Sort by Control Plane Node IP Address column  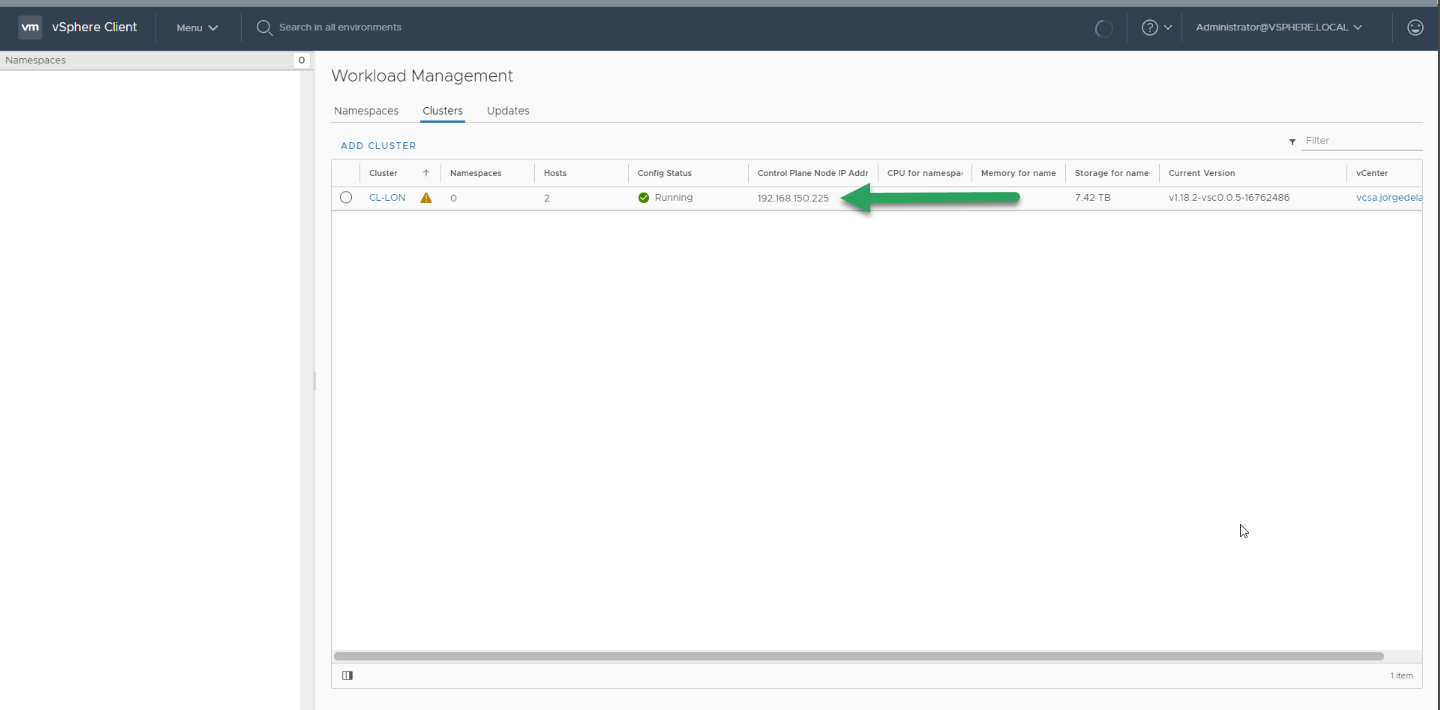click(813, 173)
